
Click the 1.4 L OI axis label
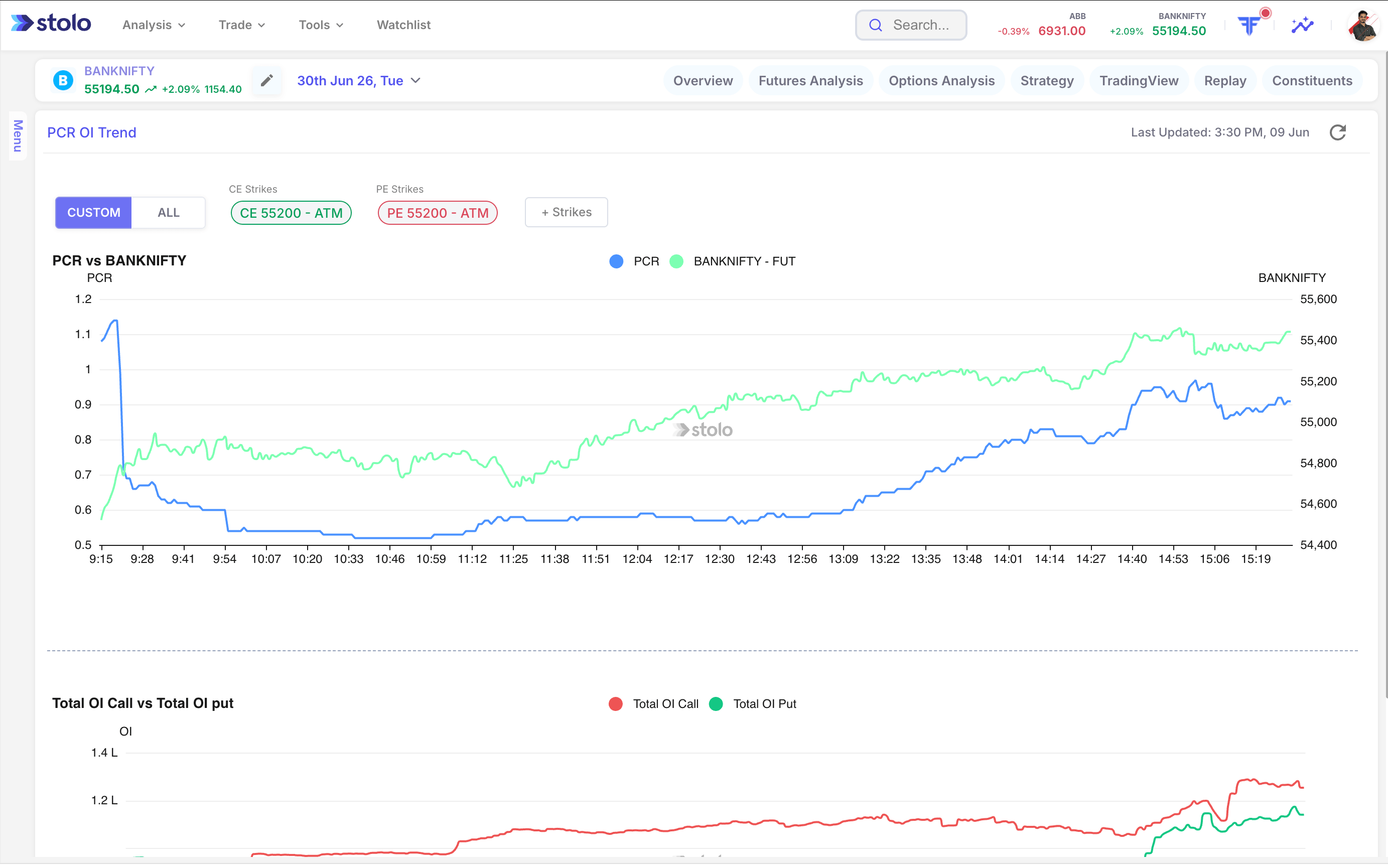tap(104, 753)
